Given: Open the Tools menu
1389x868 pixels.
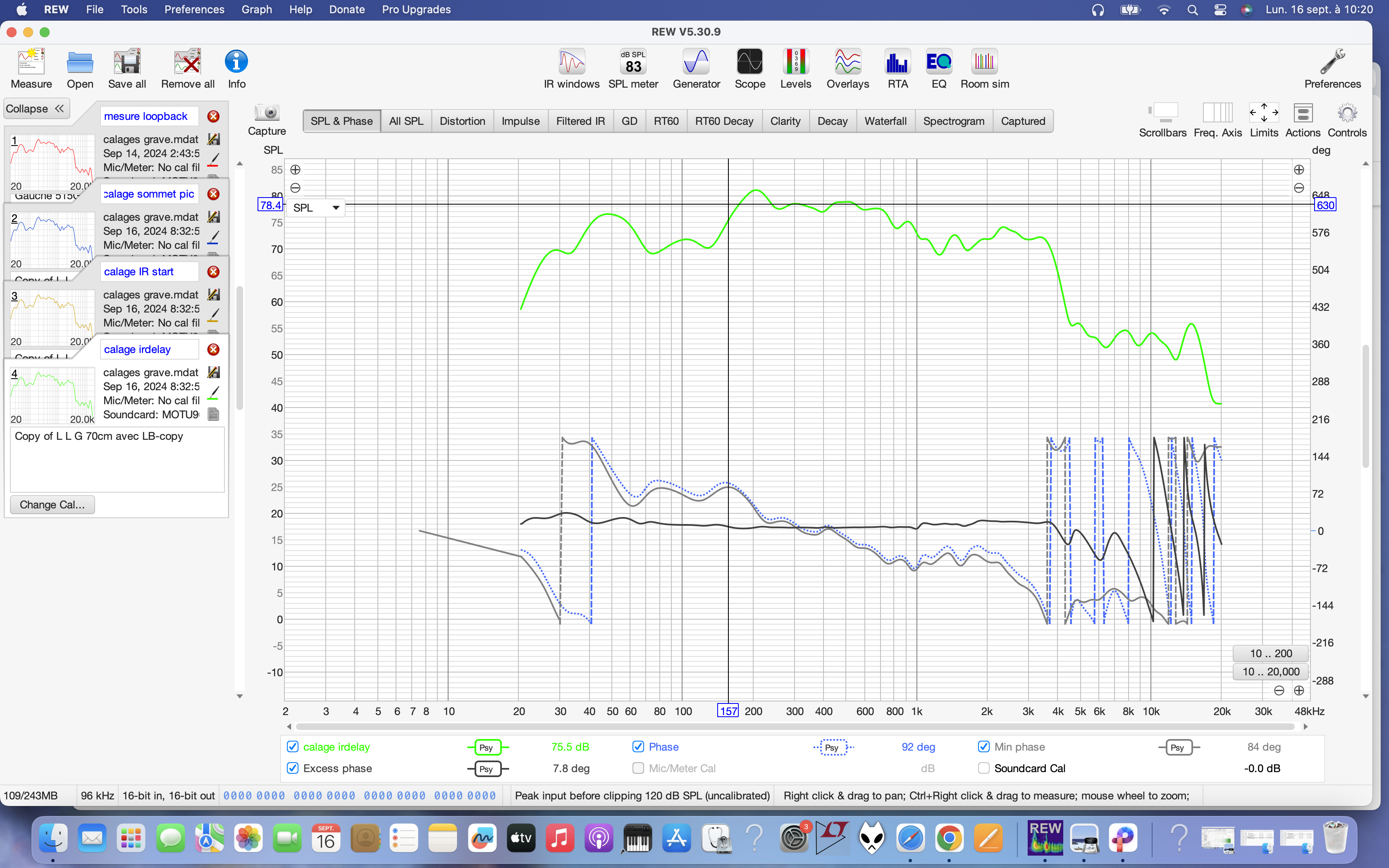Looking at the screenshot, I should (x=134, y=10).
